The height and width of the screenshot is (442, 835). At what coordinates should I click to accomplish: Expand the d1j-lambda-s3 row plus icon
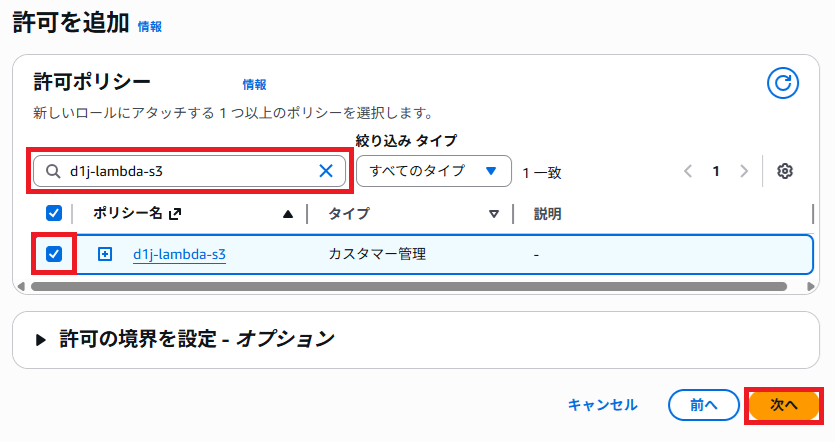(x=105, y=254)
